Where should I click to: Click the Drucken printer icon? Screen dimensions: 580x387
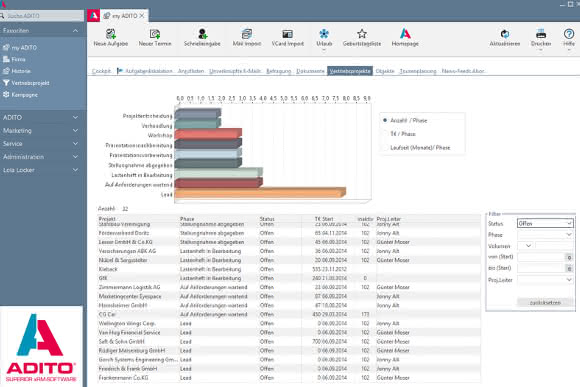[x=541, y=34]
